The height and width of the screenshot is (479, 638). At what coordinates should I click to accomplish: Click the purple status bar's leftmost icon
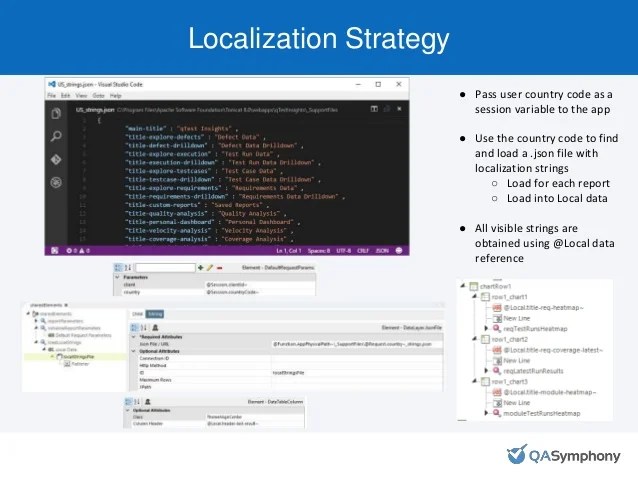(x=55, y=251)
